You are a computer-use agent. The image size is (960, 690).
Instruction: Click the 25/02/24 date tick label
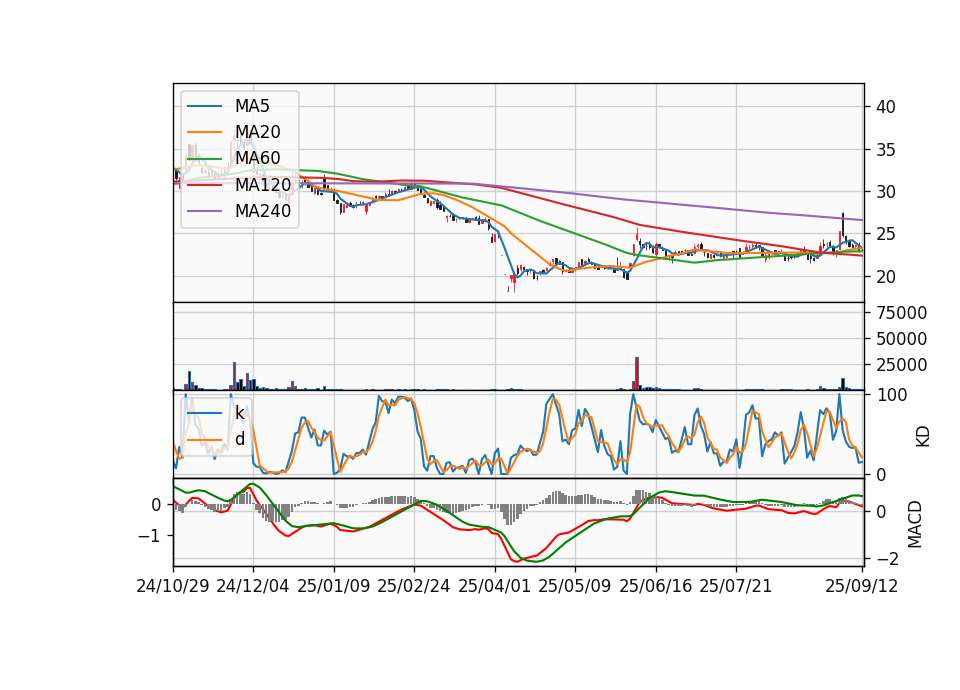coord(414,586)
